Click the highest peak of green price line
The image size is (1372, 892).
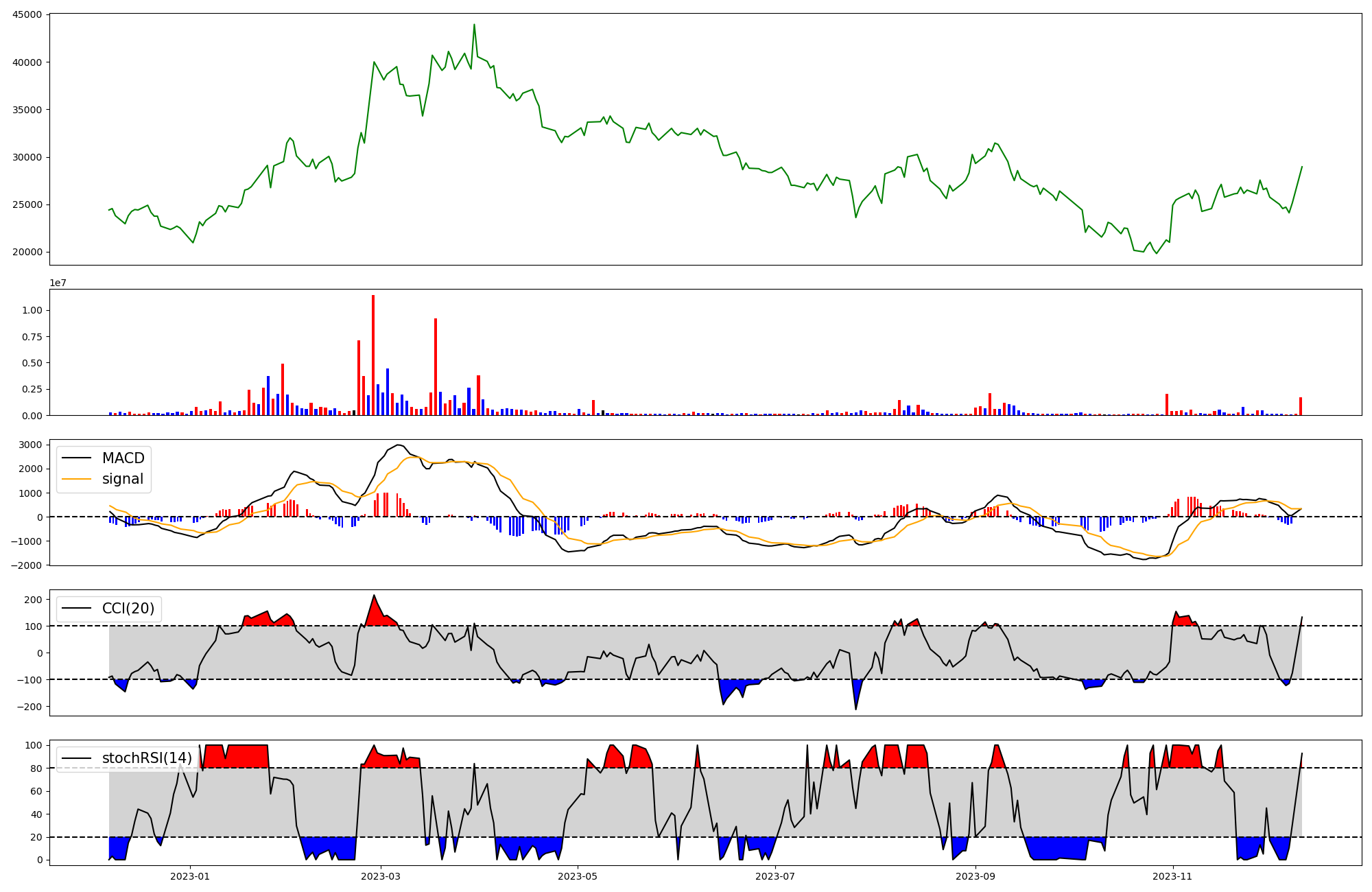[474, 25]
